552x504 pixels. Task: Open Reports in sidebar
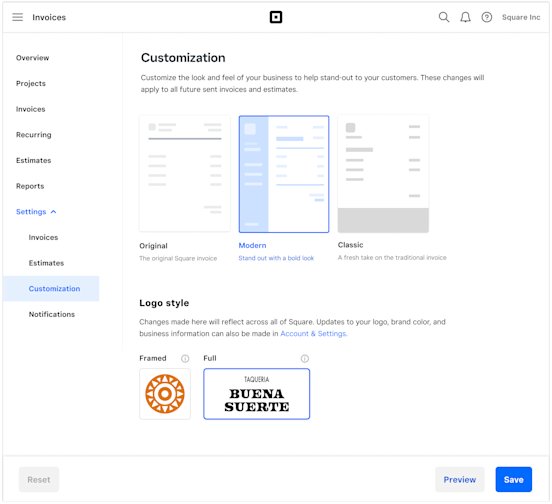click(x=30, y=186)
